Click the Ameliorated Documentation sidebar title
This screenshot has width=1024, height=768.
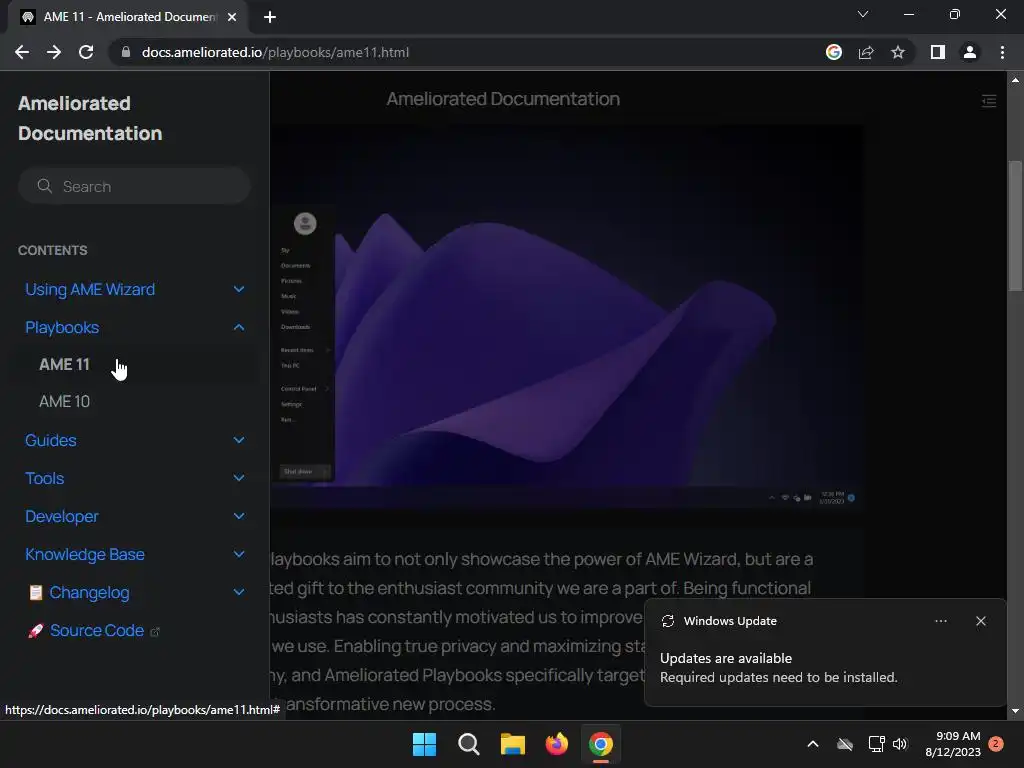pos(90,118)
